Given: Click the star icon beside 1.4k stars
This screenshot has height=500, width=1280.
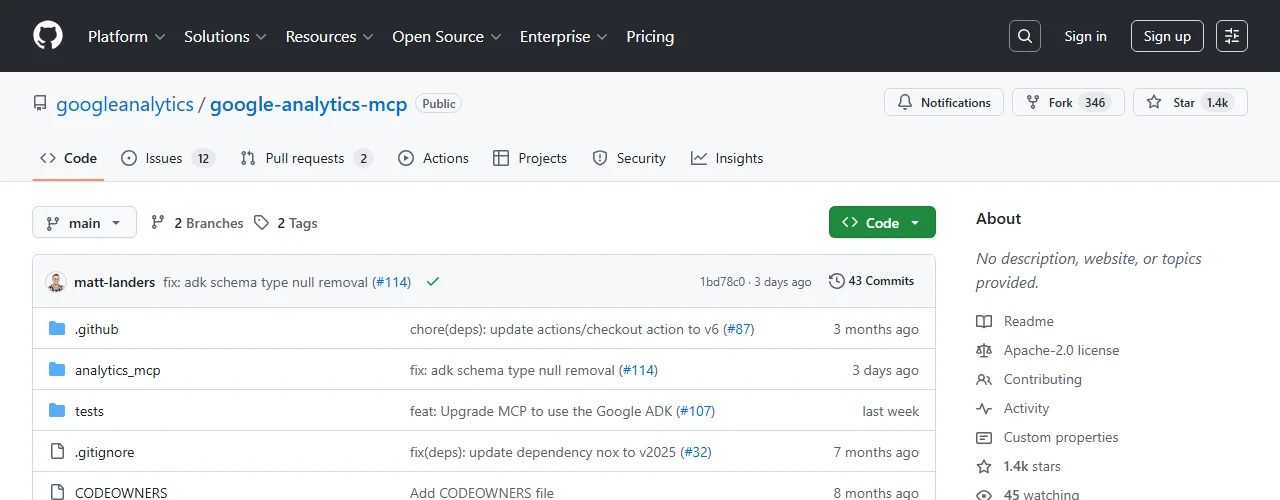Looking at the screenshot, I should (984, 466).
